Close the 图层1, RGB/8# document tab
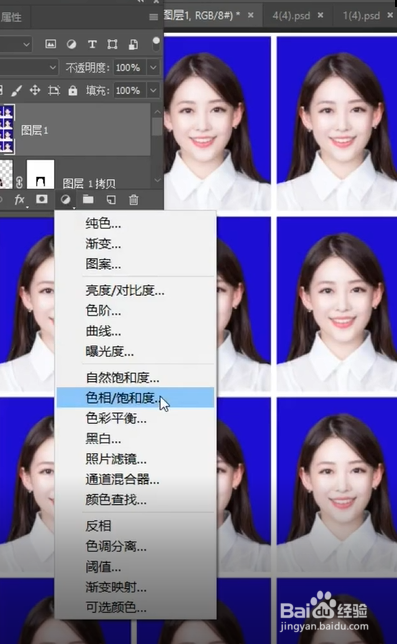The image size is (397, 644). pos(250,15)
